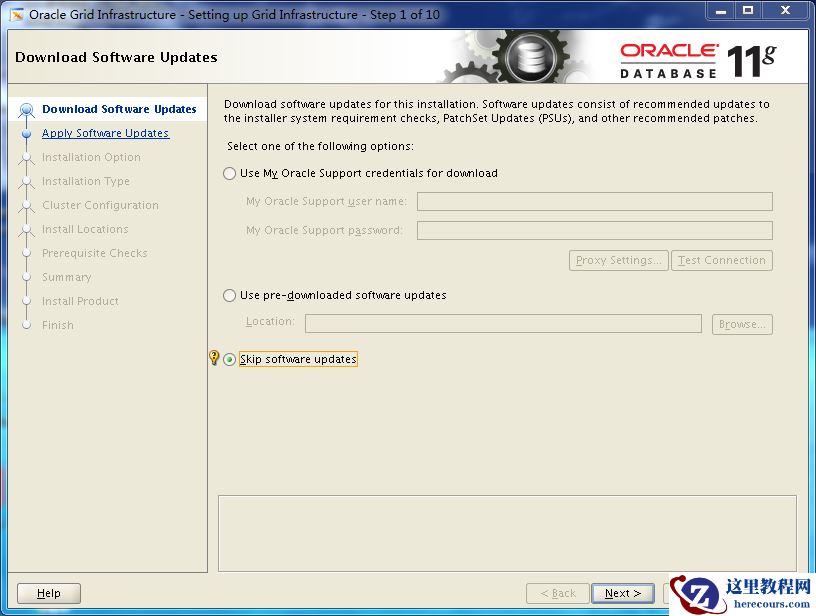Click Prerequisite Checks step in sidebar
This screenshot has height=616, width=816.
[x=95, y=253]
